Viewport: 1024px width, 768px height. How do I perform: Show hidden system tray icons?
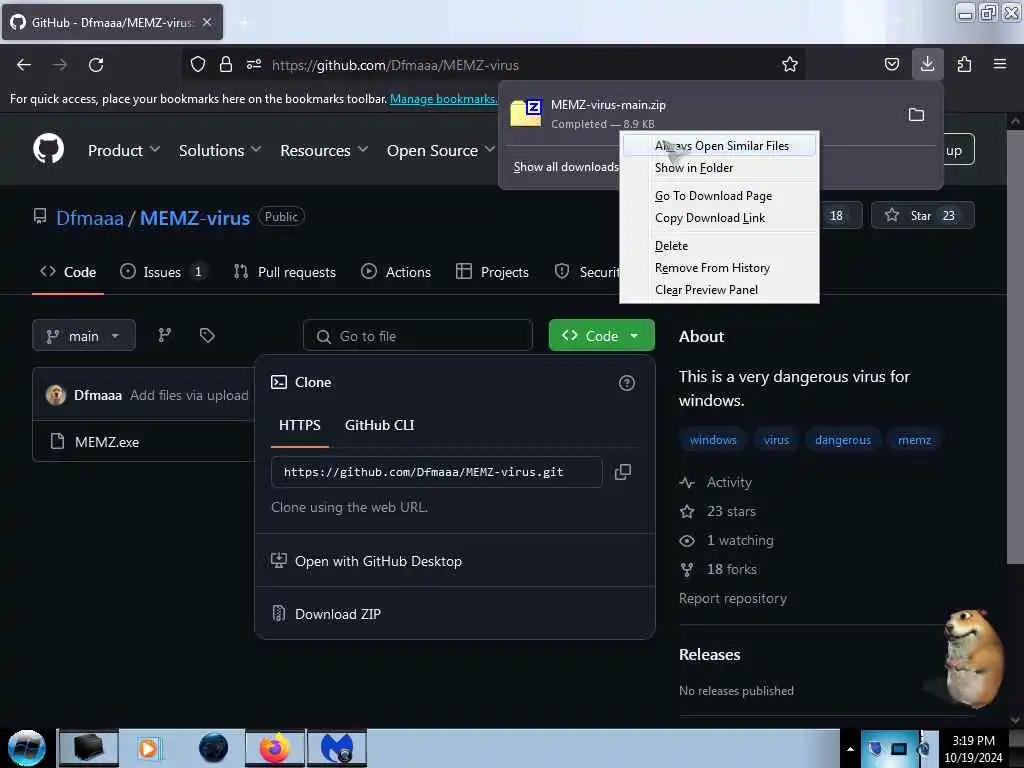tap(850, 749)
